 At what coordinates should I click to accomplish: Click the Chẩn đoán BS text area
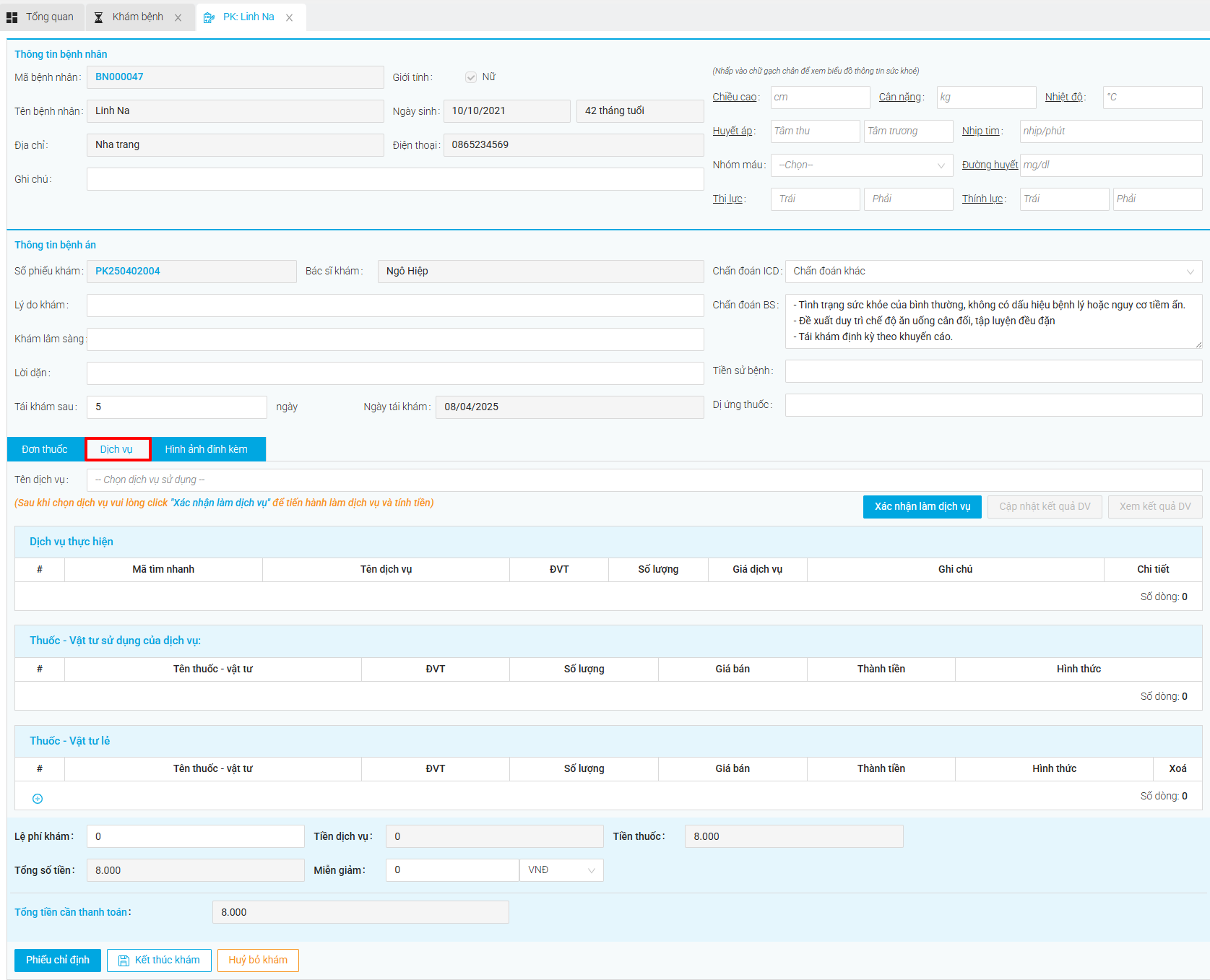click(993, 321)
